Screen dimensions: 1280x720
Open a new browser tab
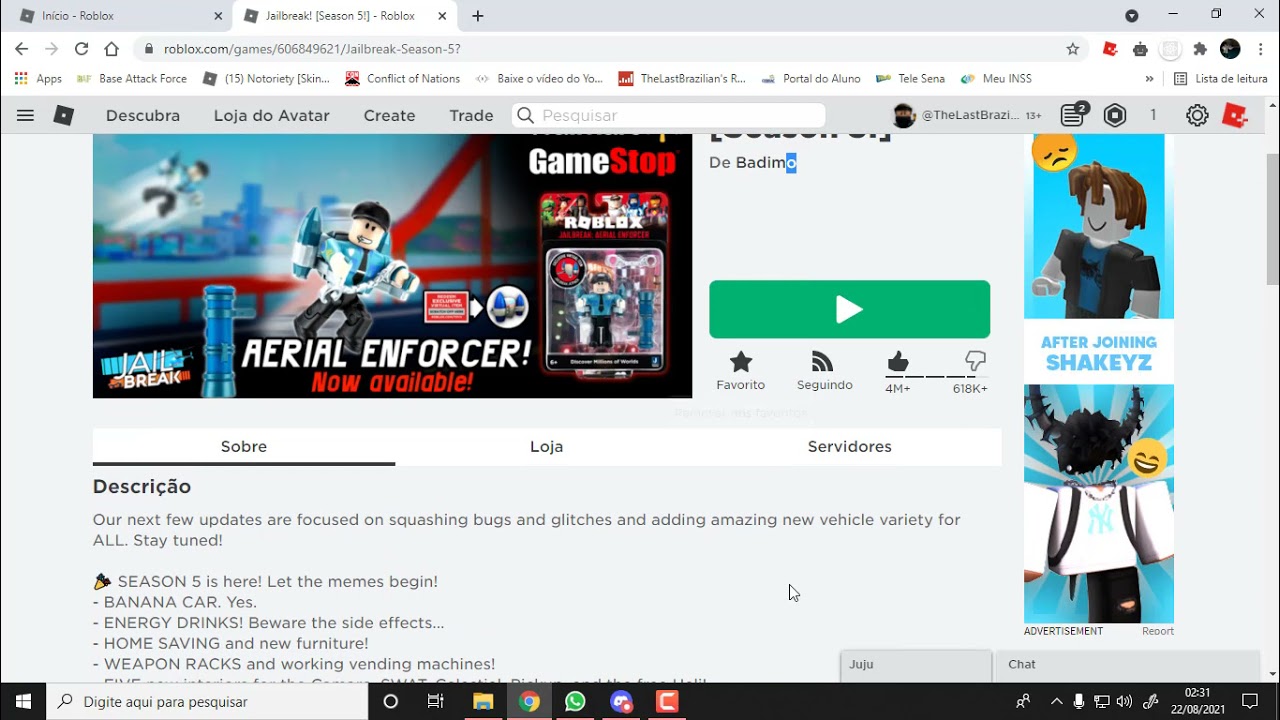pyautogui.click(x=478, y=16)
